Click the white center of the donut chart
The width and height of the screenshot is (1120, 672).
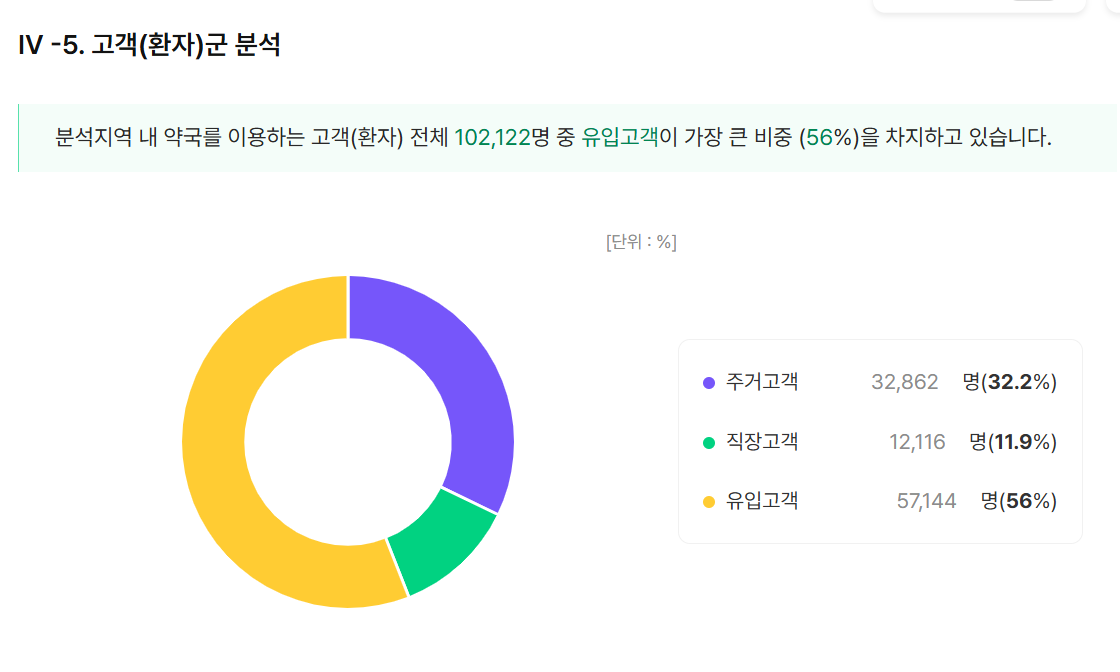tap(348, 442)
